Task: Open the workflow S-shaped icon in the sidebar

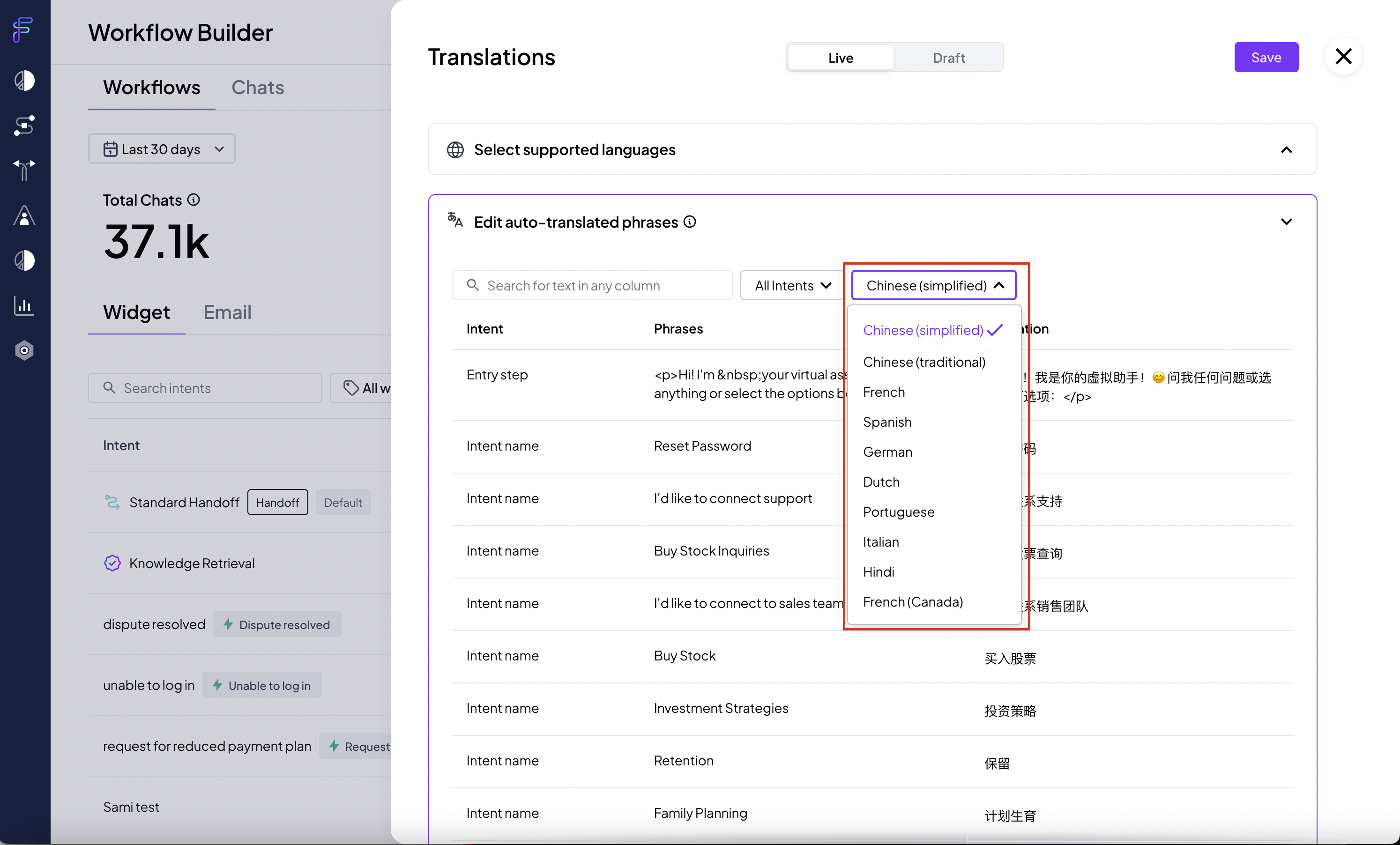Action: [x=24, y=126]
